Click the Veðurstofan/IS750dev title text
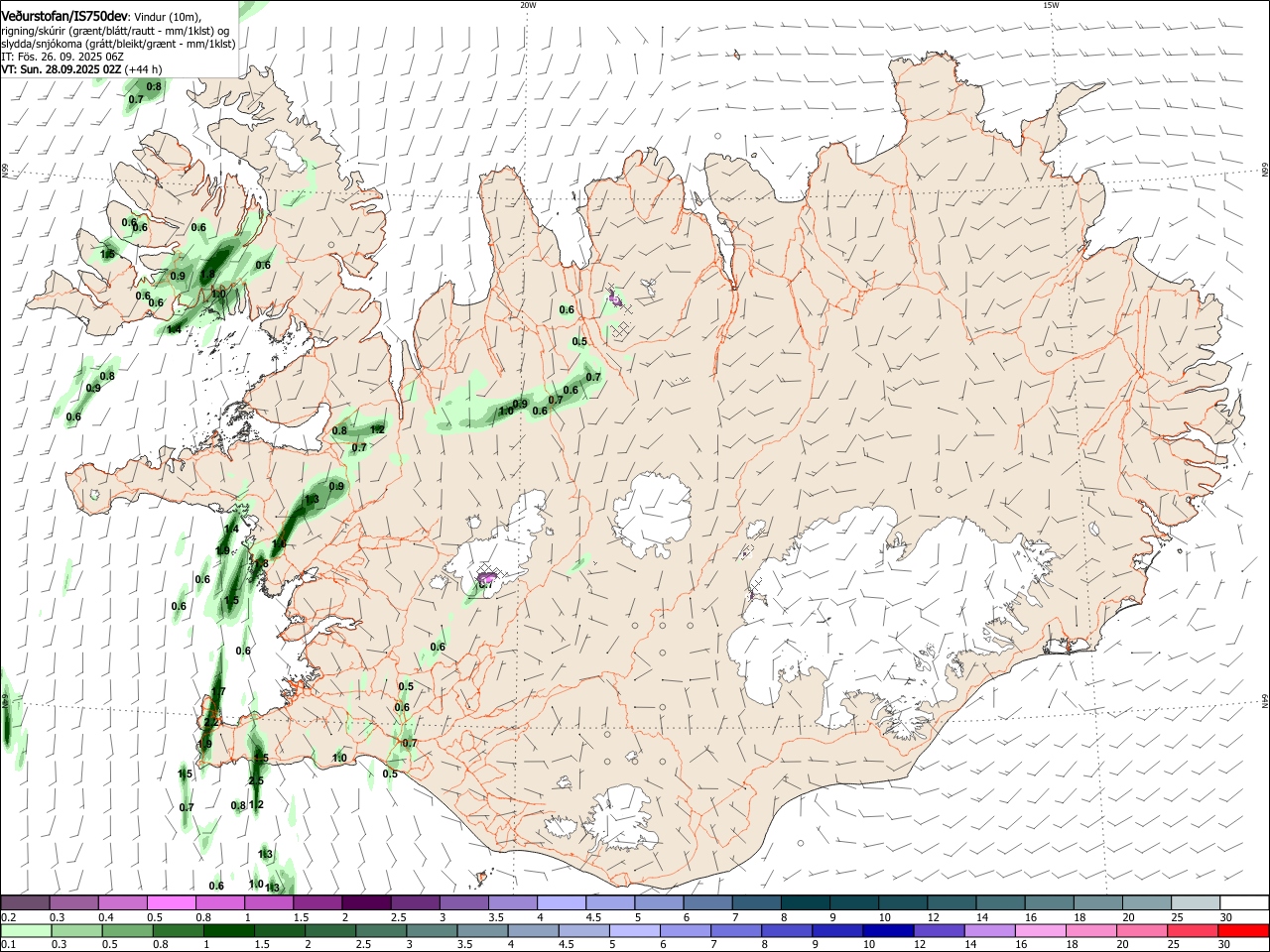 point(64,17)
